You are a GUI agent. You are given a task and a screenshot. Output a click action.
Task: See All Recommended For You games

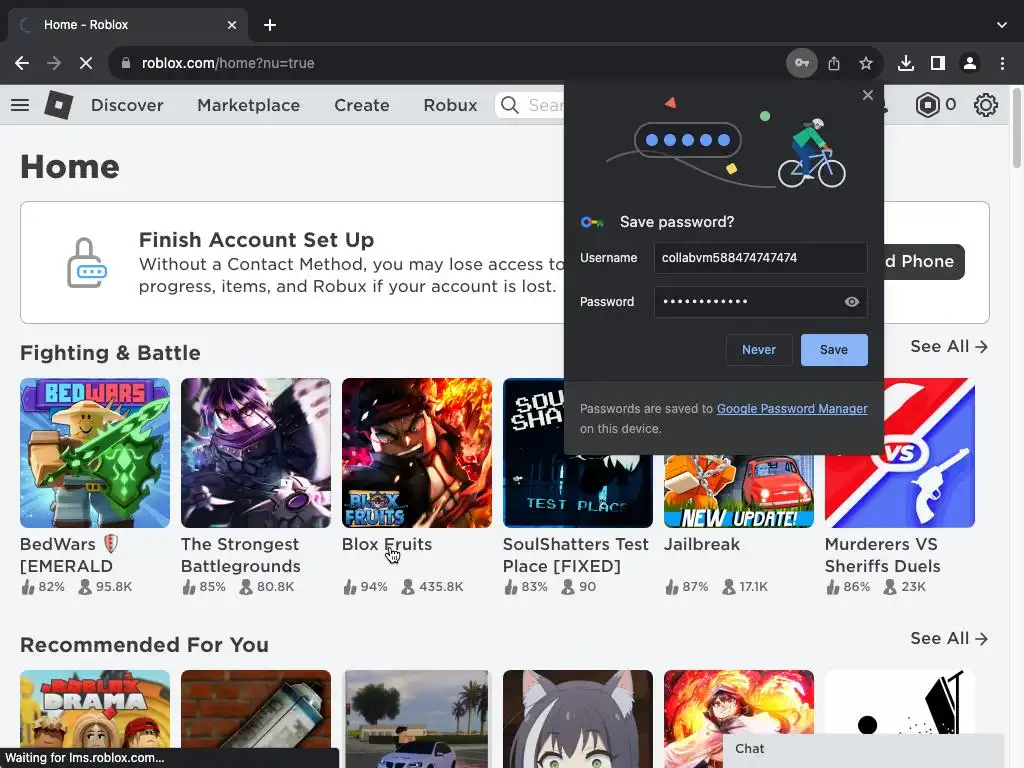coord(949,639)
